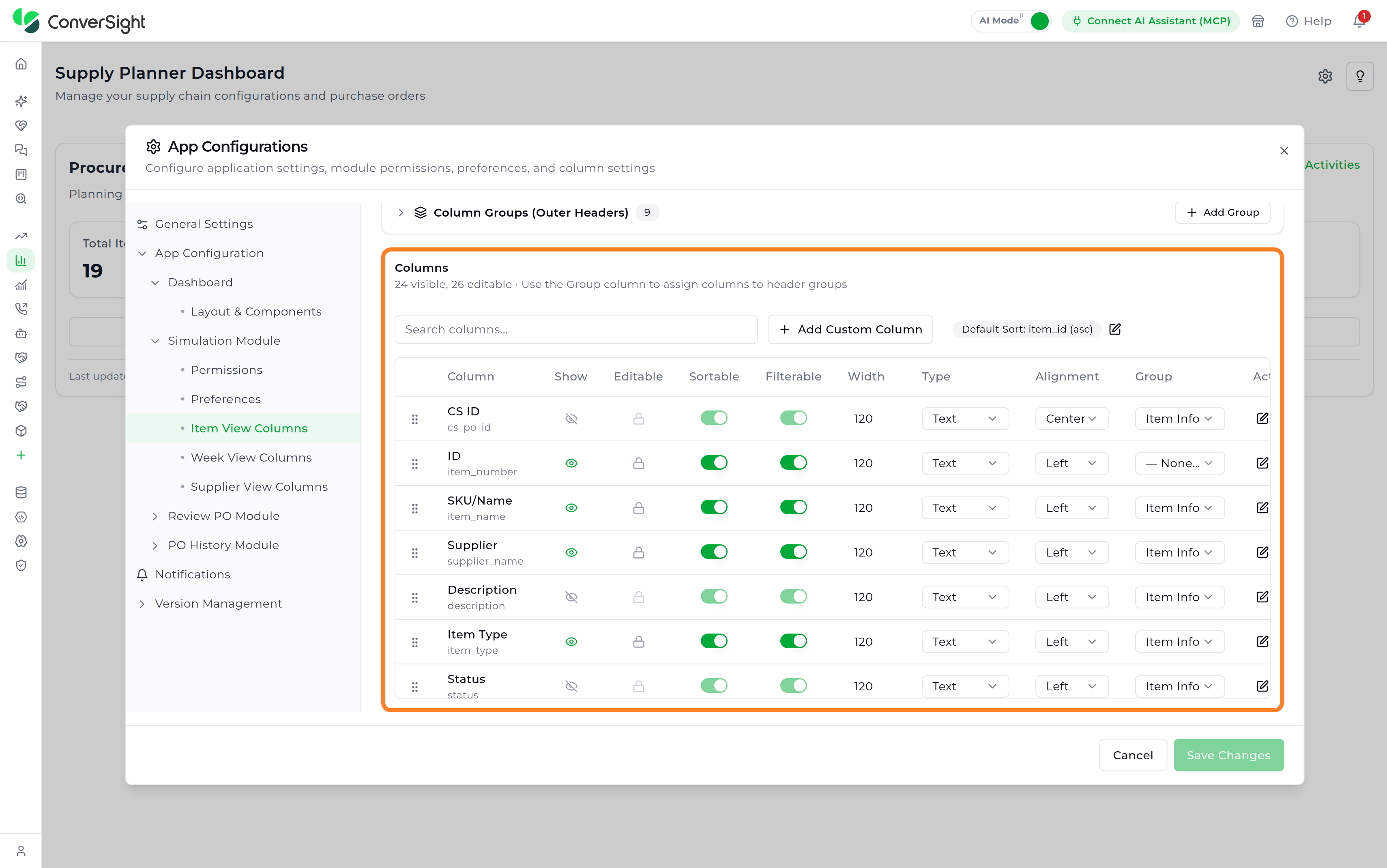This screenshot has height=868, width=1387.
Task: Edit the CS ID column row
Action: (x=1262, y=419)
